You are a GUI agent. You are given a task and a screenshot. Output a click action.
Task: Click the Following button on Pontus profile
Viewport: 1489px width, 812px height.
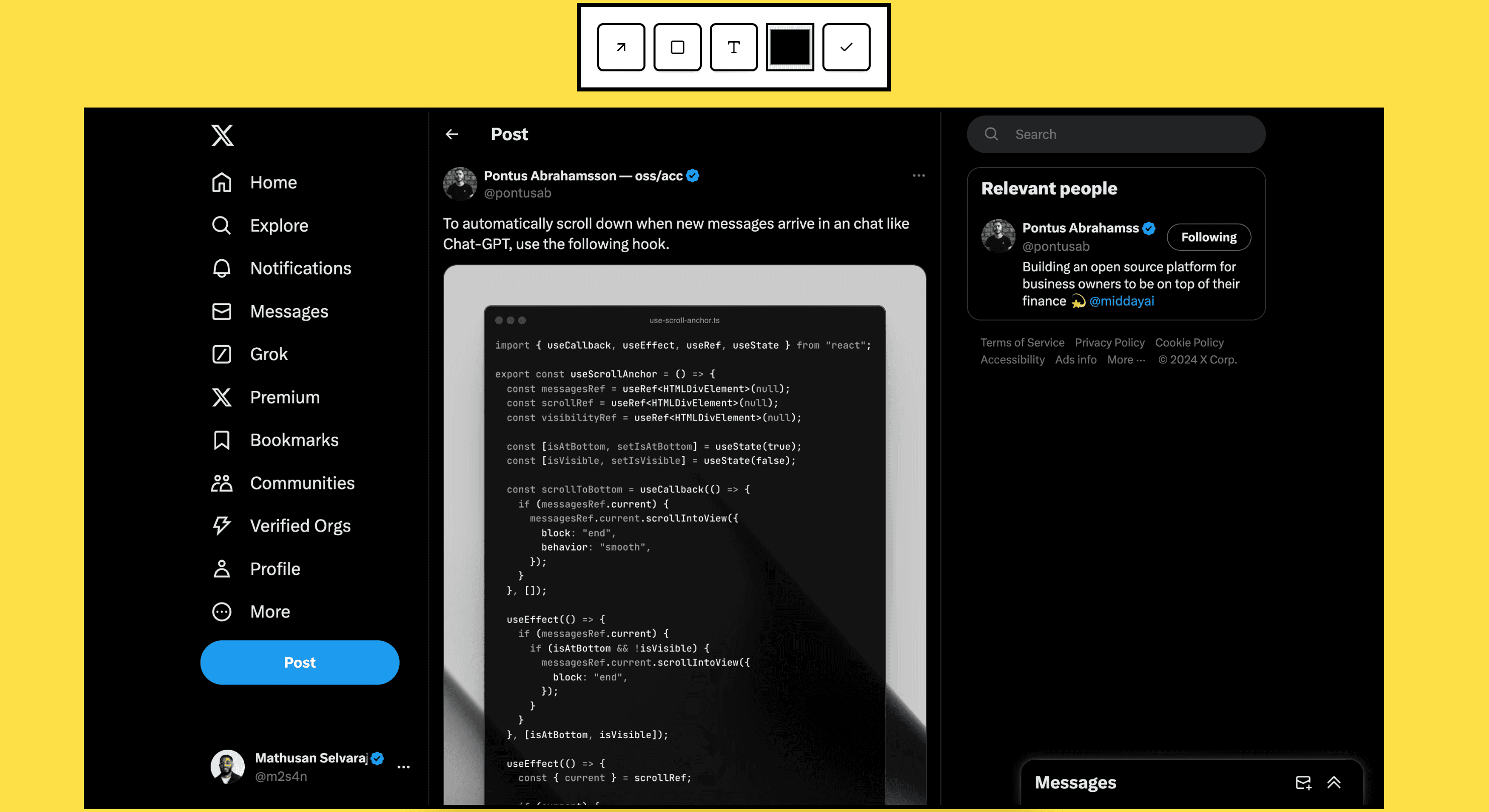tap(1208, 236)
